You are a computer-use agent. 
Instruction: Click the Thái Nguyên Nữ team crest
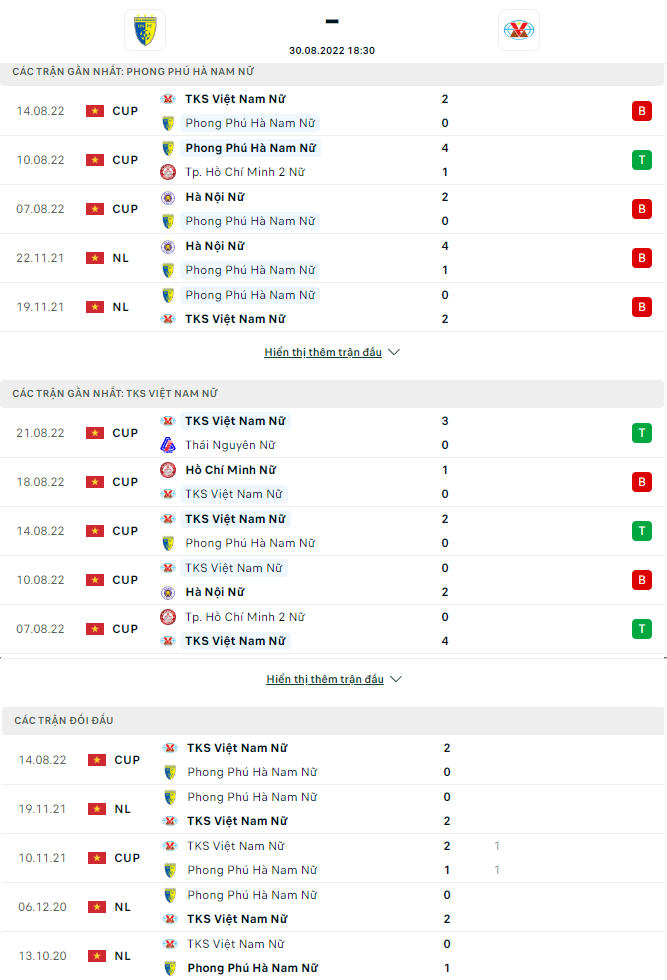(x=168, y=445)
